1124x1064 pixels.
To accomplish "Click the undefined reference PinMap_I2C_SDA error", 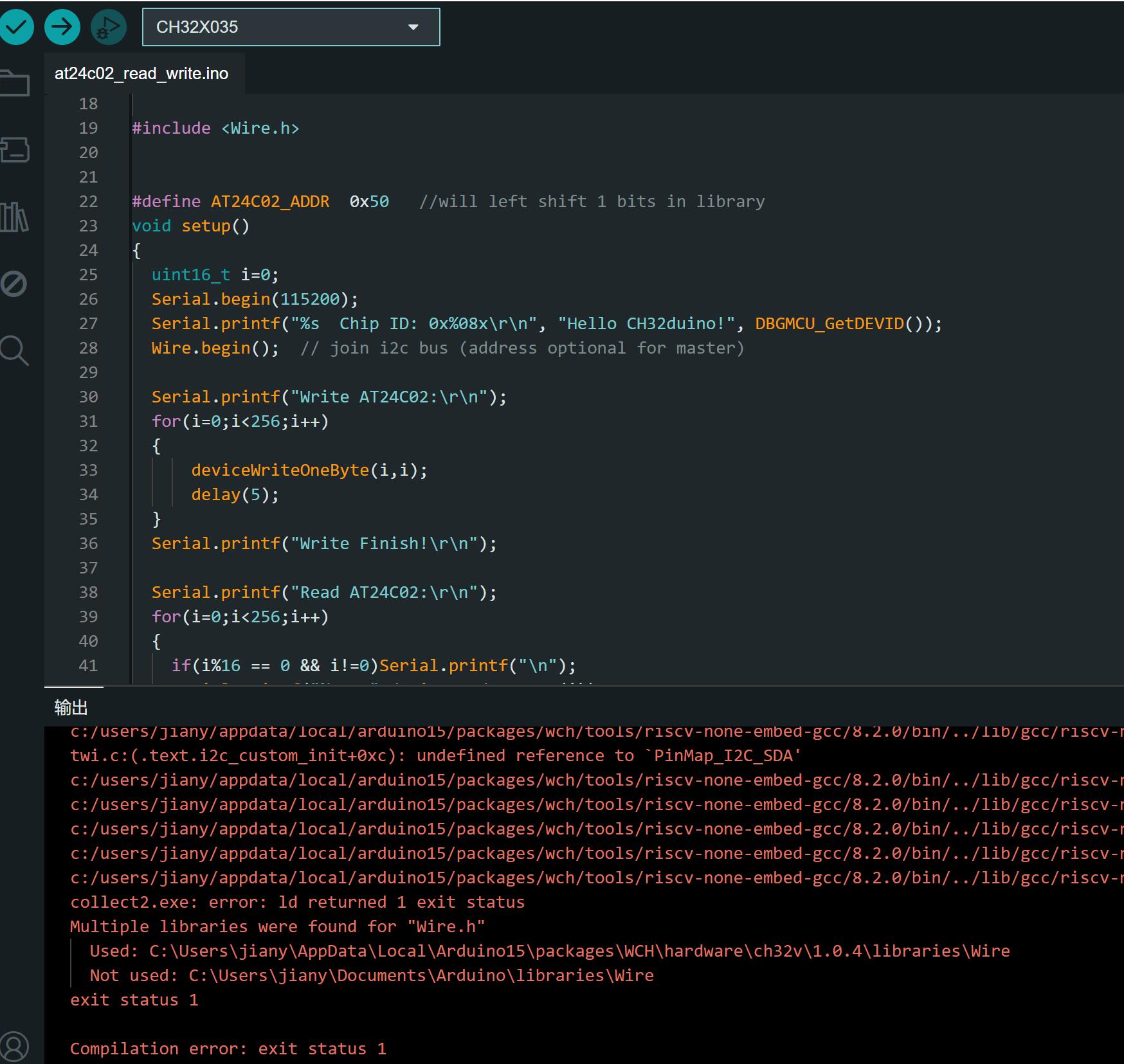I will coord(436,755).
